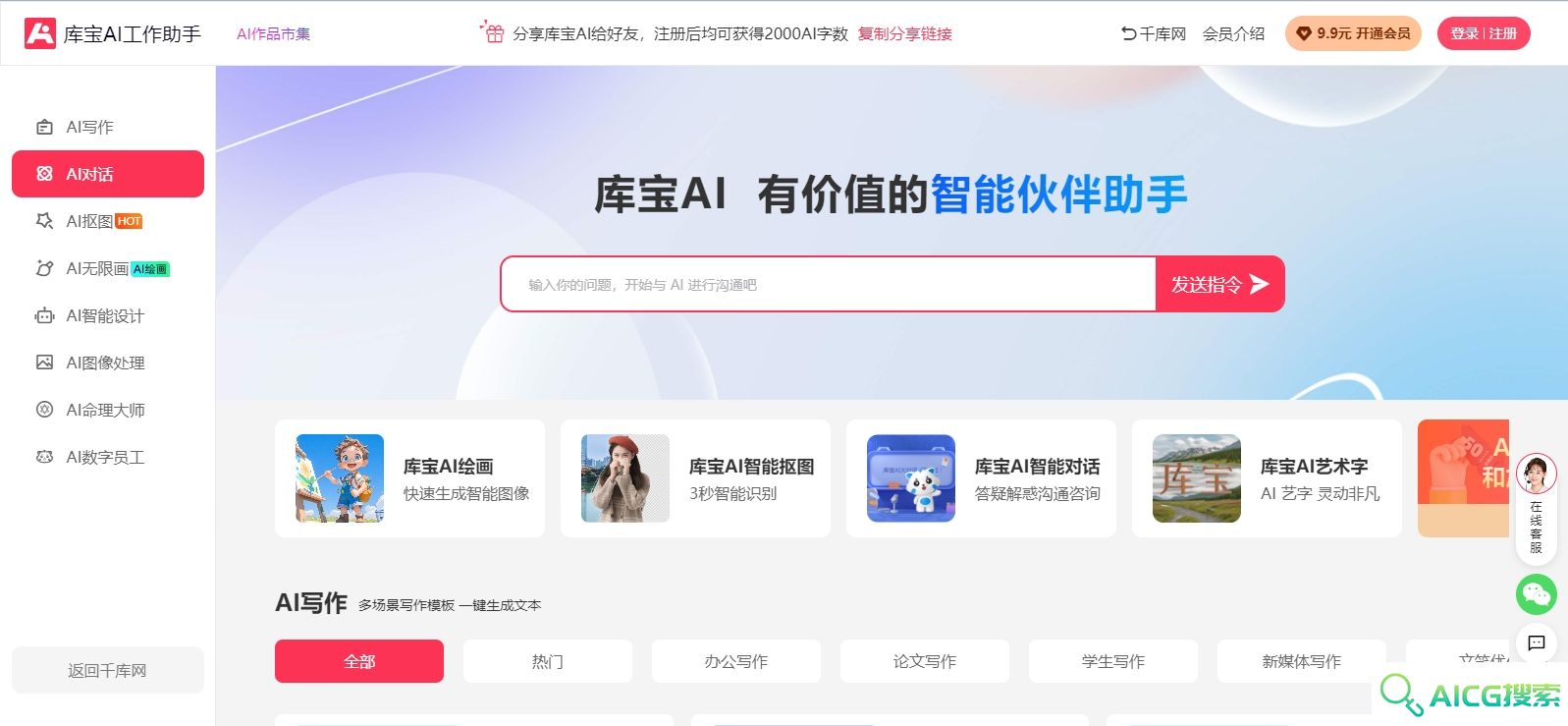The height and width of the screenshot is (726, 1568).
Task: Switch to the 学生写作 tab
Action: [x=1113, y=661]
